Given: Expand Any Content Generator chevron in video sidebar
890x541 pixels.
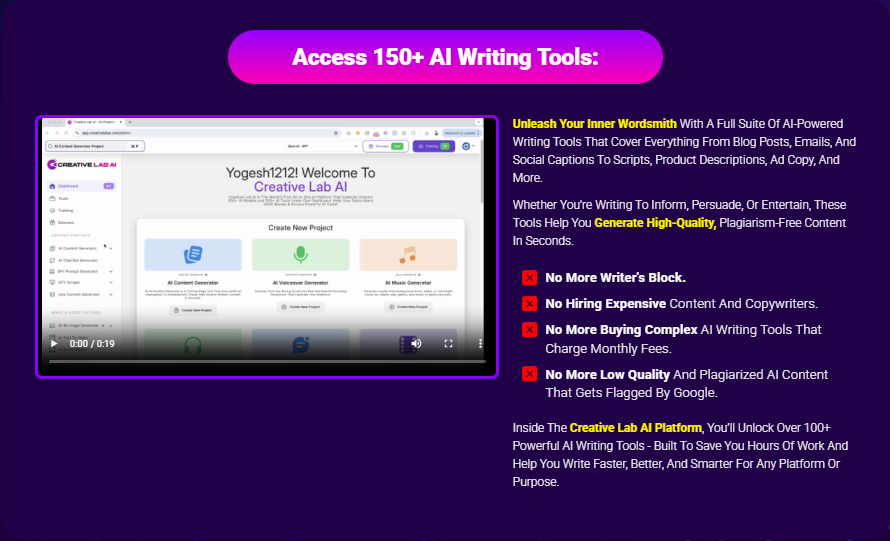Looking at the screenshot, I should pos(111,294).
